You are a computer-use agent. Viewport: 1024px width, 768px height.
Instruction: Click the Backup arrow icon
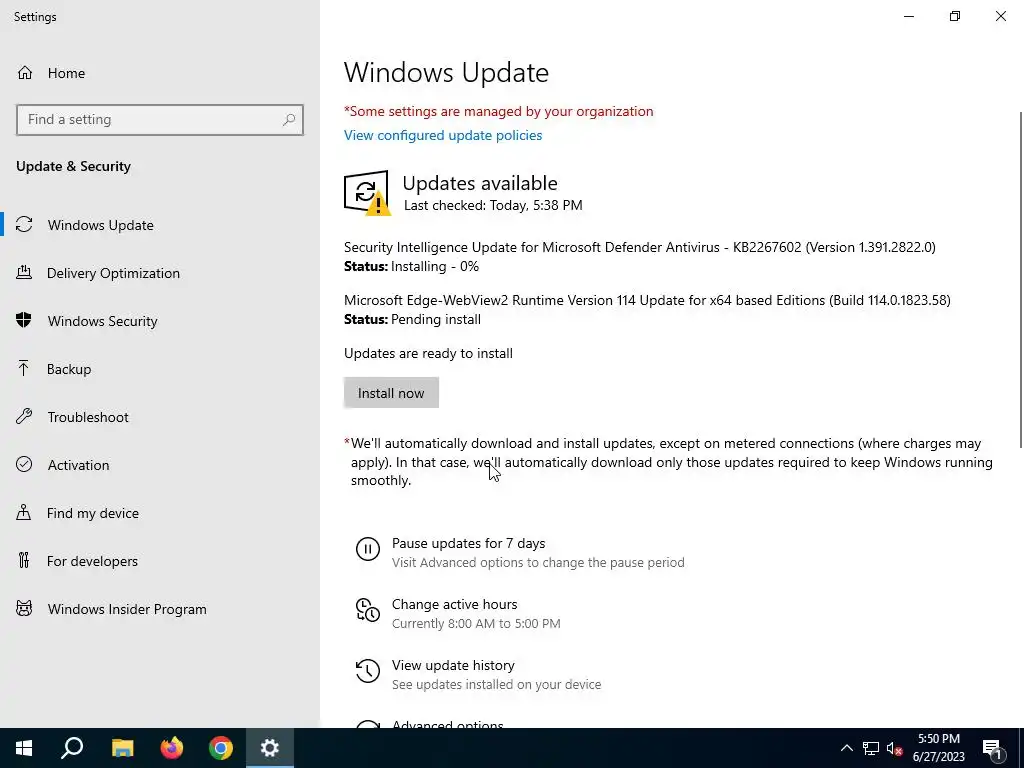[x=24, y=368]
